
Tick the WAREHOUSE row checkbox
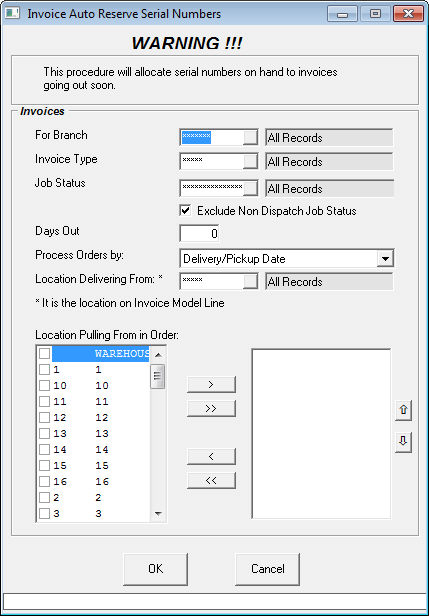44,354
